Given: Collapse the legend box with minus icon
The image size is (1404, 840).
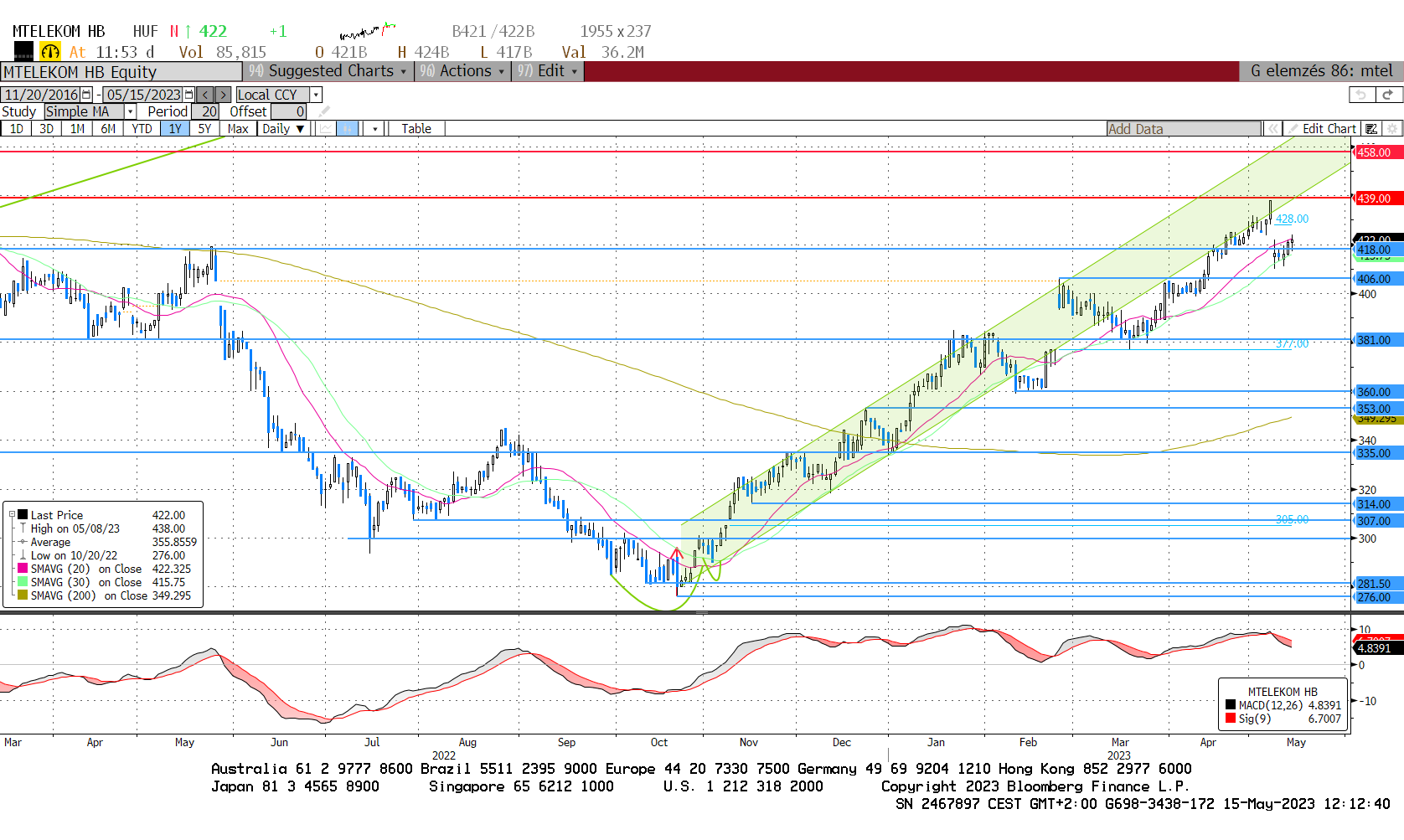Looking at the screenshot, I should point(12,515).
